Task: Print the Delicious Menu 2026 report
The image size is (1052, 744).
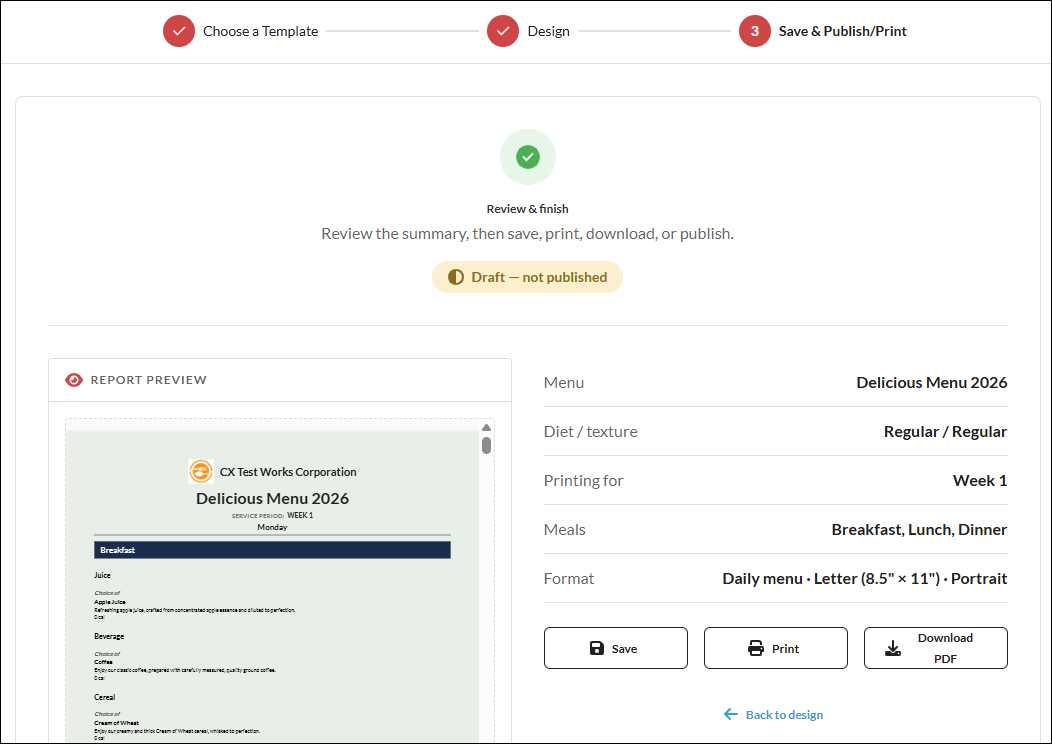Action: click(775, 648)
